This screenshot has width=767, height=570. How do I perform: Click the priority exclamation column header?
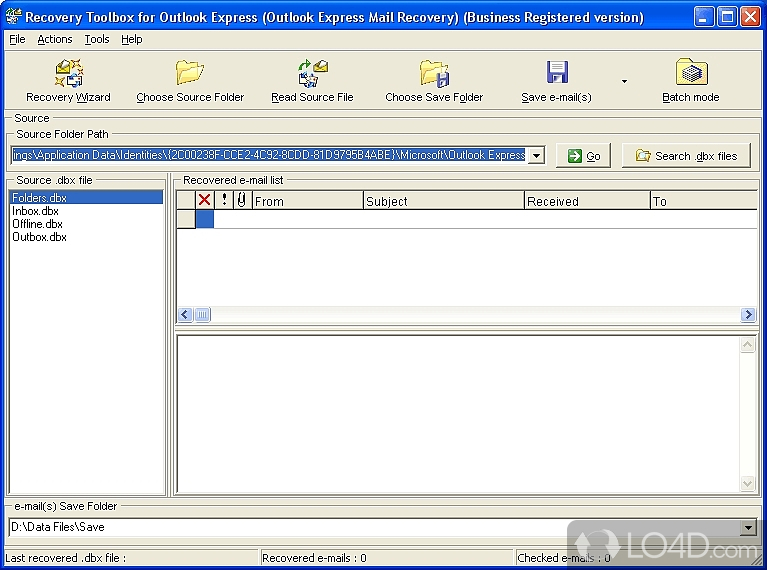pos(224,200)
